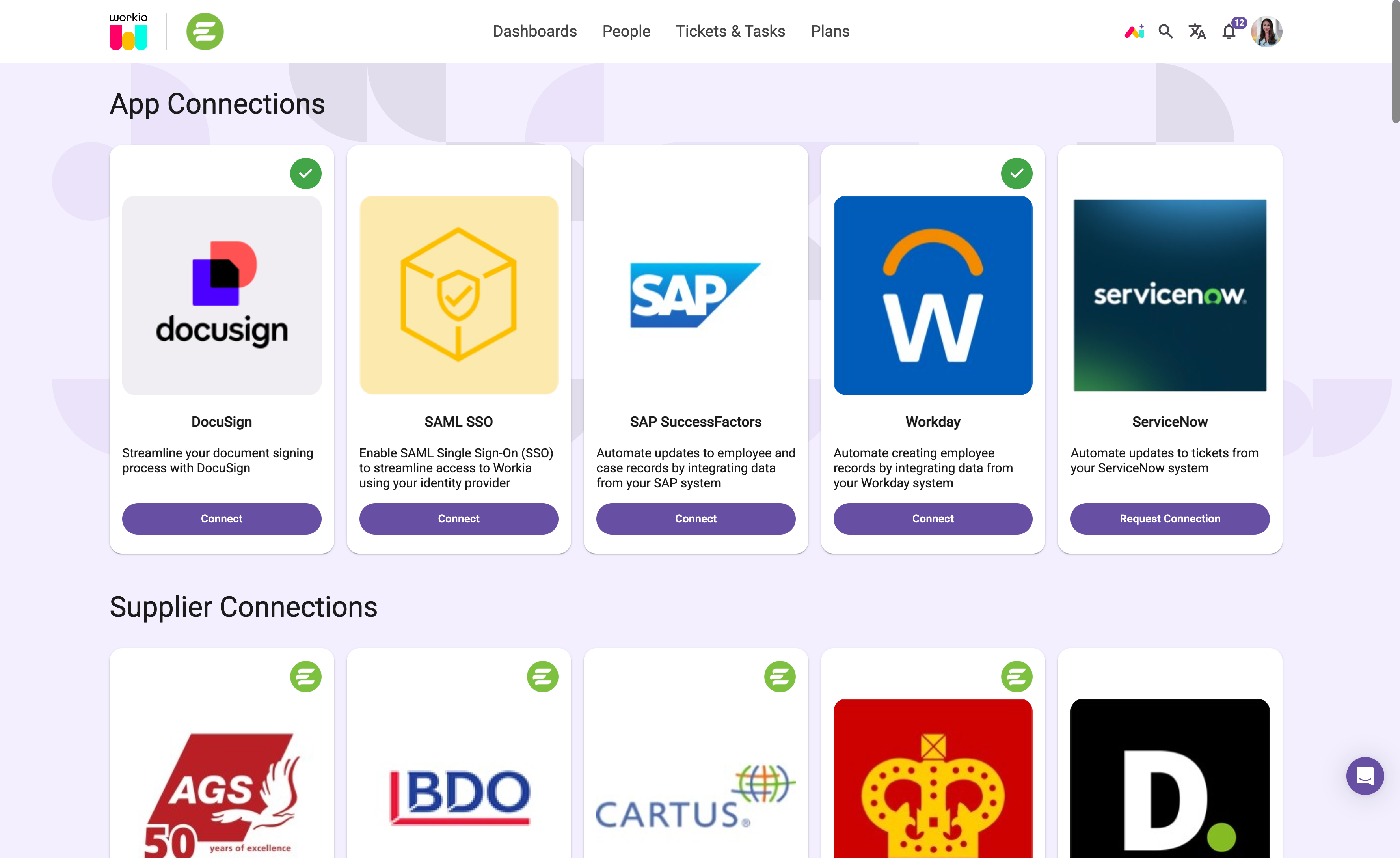This screenshot has height=858, width=1400.
Task: Click the Workia badge on the AGS supplier card
Action: pyautogui.click(x=306, y=677)
